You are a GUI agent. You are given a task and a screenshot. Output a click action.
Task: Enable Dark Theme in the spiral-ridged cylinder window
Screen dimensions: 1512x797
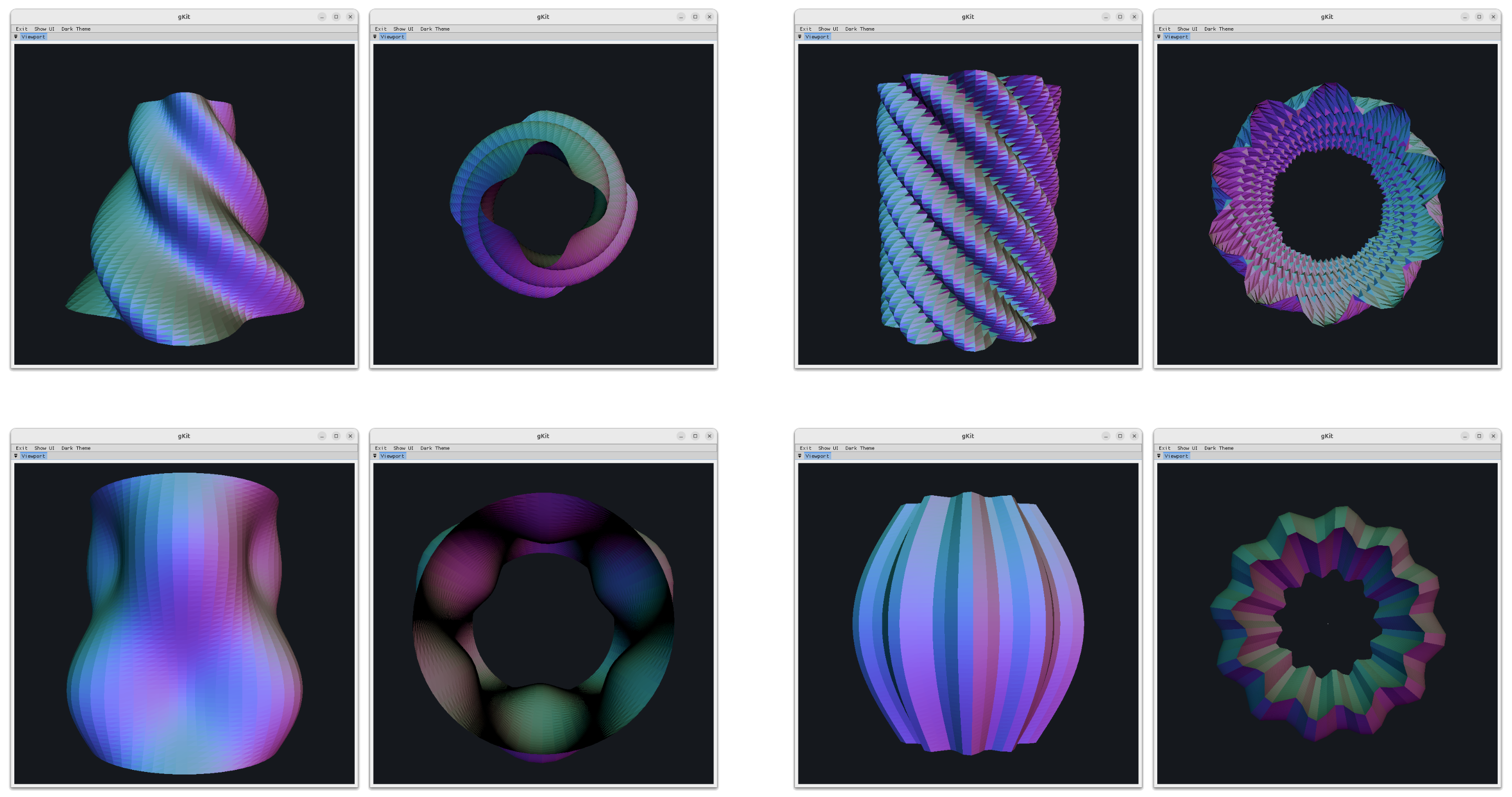[860, 29]
